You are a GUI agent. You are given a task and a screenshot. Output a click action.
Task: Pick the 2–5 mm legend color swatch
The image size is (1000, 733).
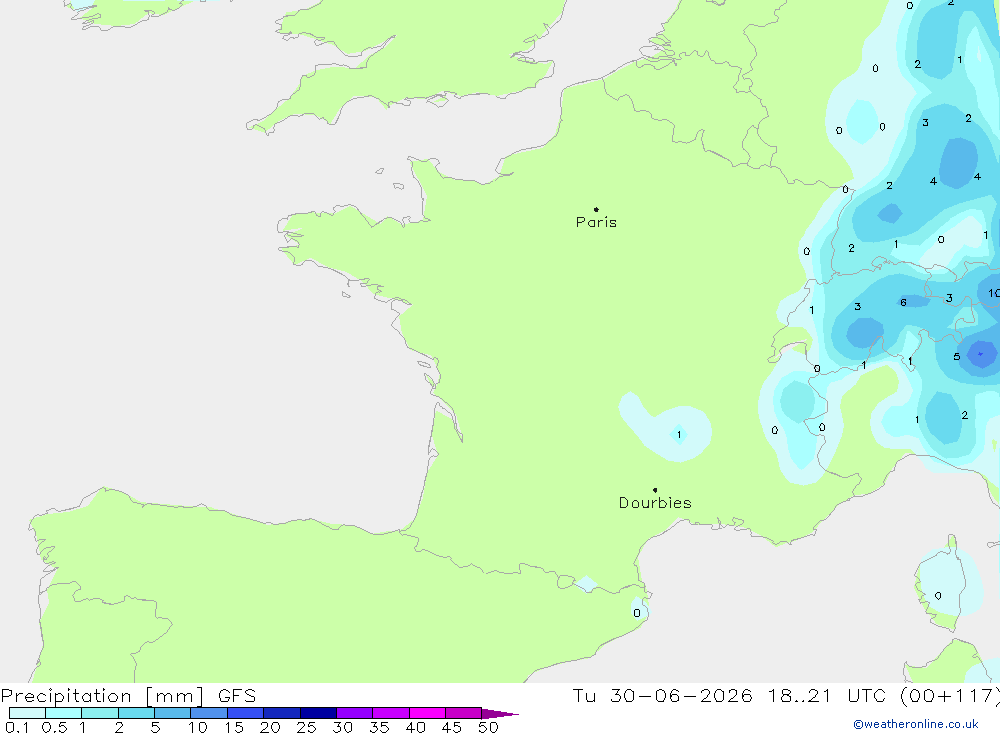[136, 713]
